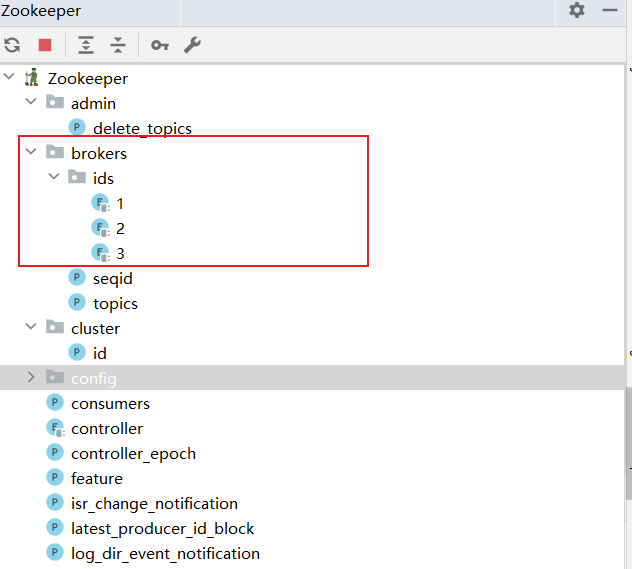Select the config label in highlighted row
The width and height of the screenshot is (632, 569).
point(94,379)
